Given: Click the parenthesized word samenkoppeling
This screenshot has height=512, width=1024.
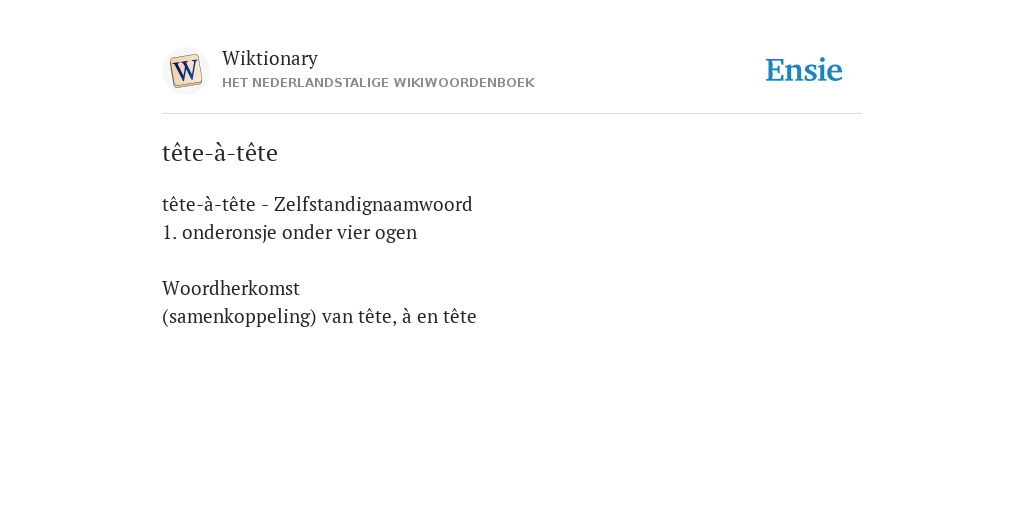Looking at the screenshot, I should click(x=239, y=317).
